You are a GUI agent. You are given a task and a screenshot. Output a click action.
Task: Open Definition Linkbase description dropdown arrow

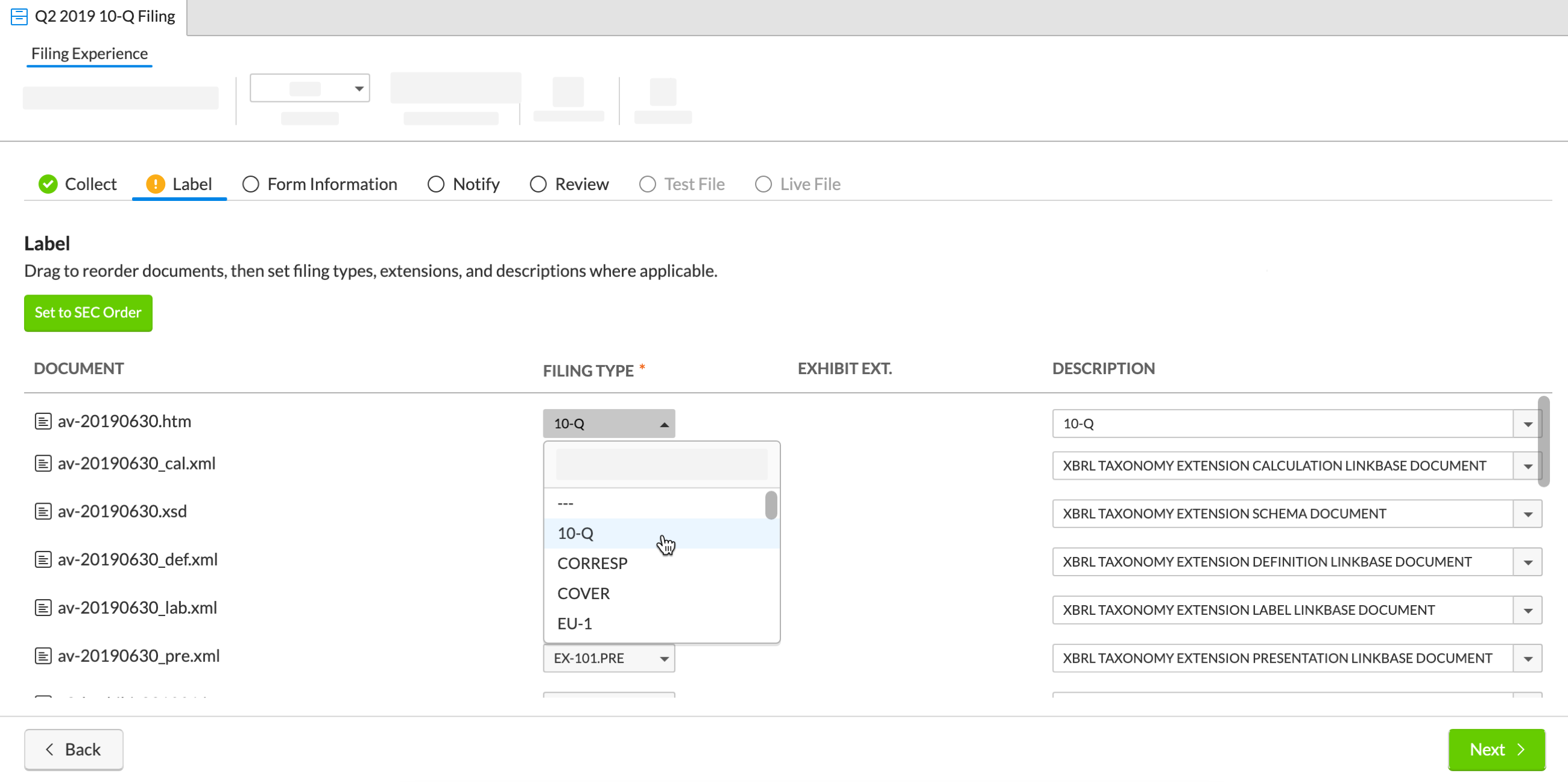point(1527,562)
